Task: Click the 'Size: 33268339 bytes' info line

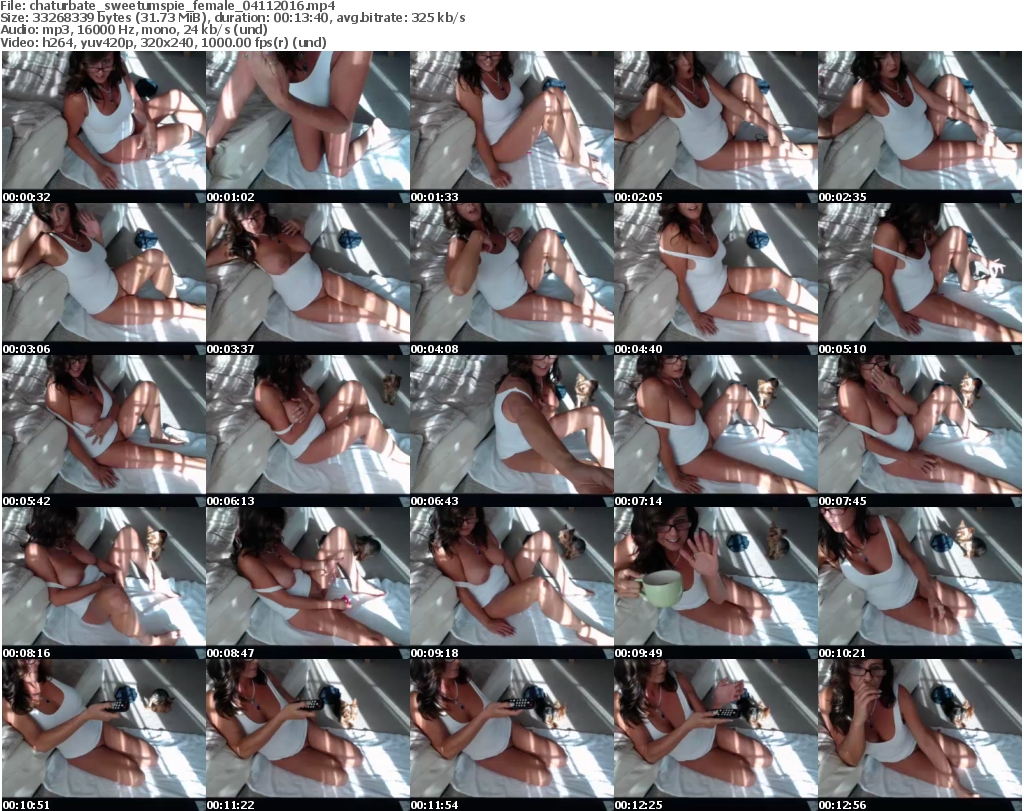Action: [x=233, y=18]
